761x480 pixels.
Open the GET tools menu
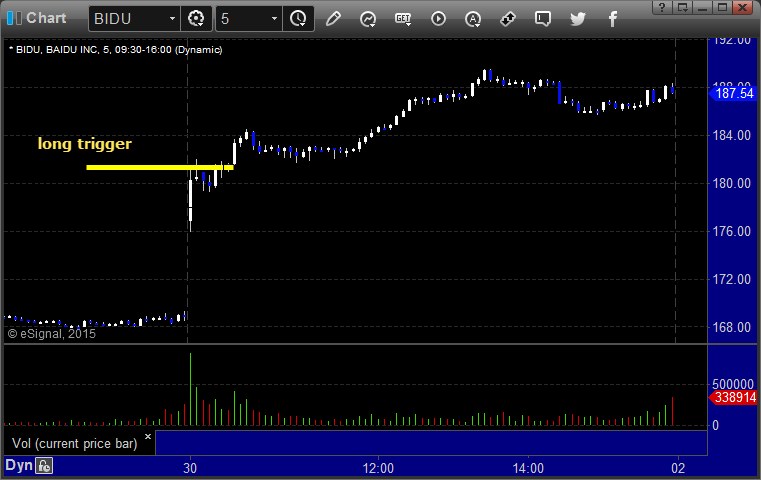[x=403, y=19]
